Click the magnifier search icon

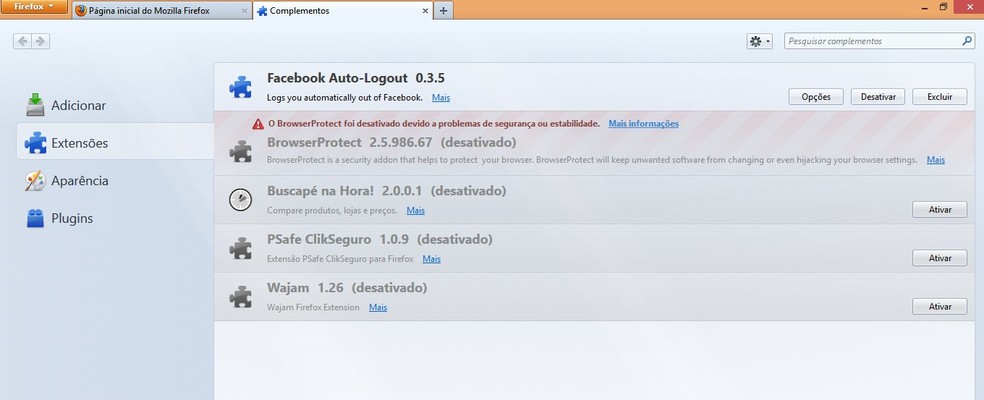[x=967, y=41]
